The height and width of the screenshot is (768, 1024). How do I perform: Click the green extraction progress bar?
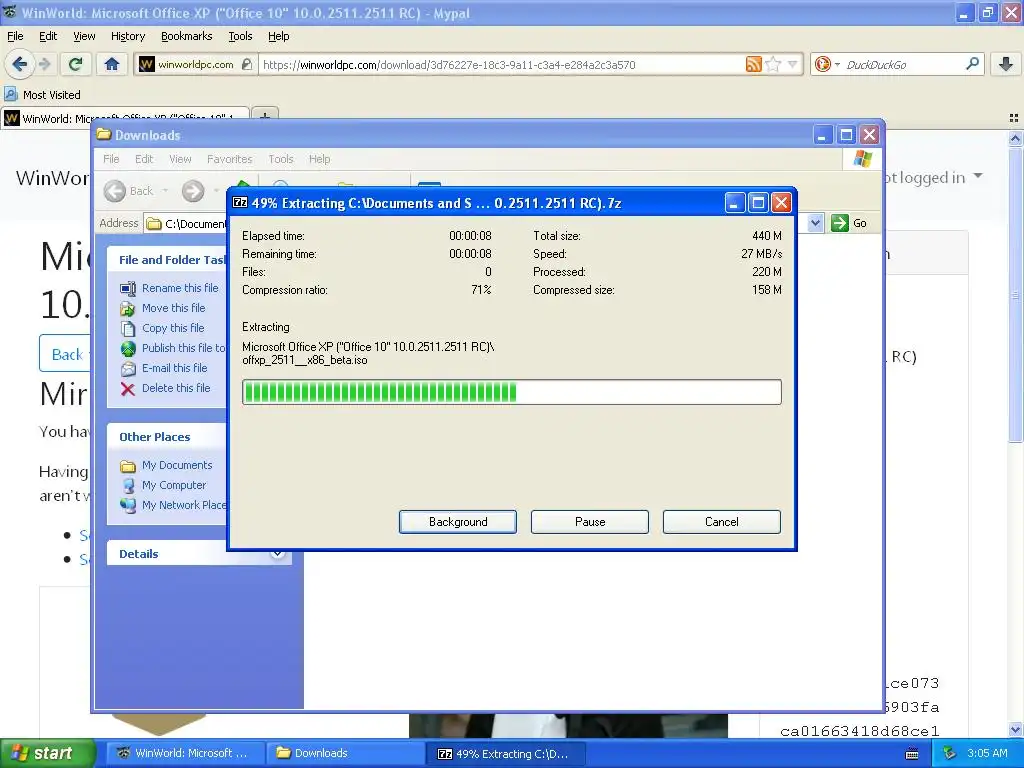coord(511,392)
